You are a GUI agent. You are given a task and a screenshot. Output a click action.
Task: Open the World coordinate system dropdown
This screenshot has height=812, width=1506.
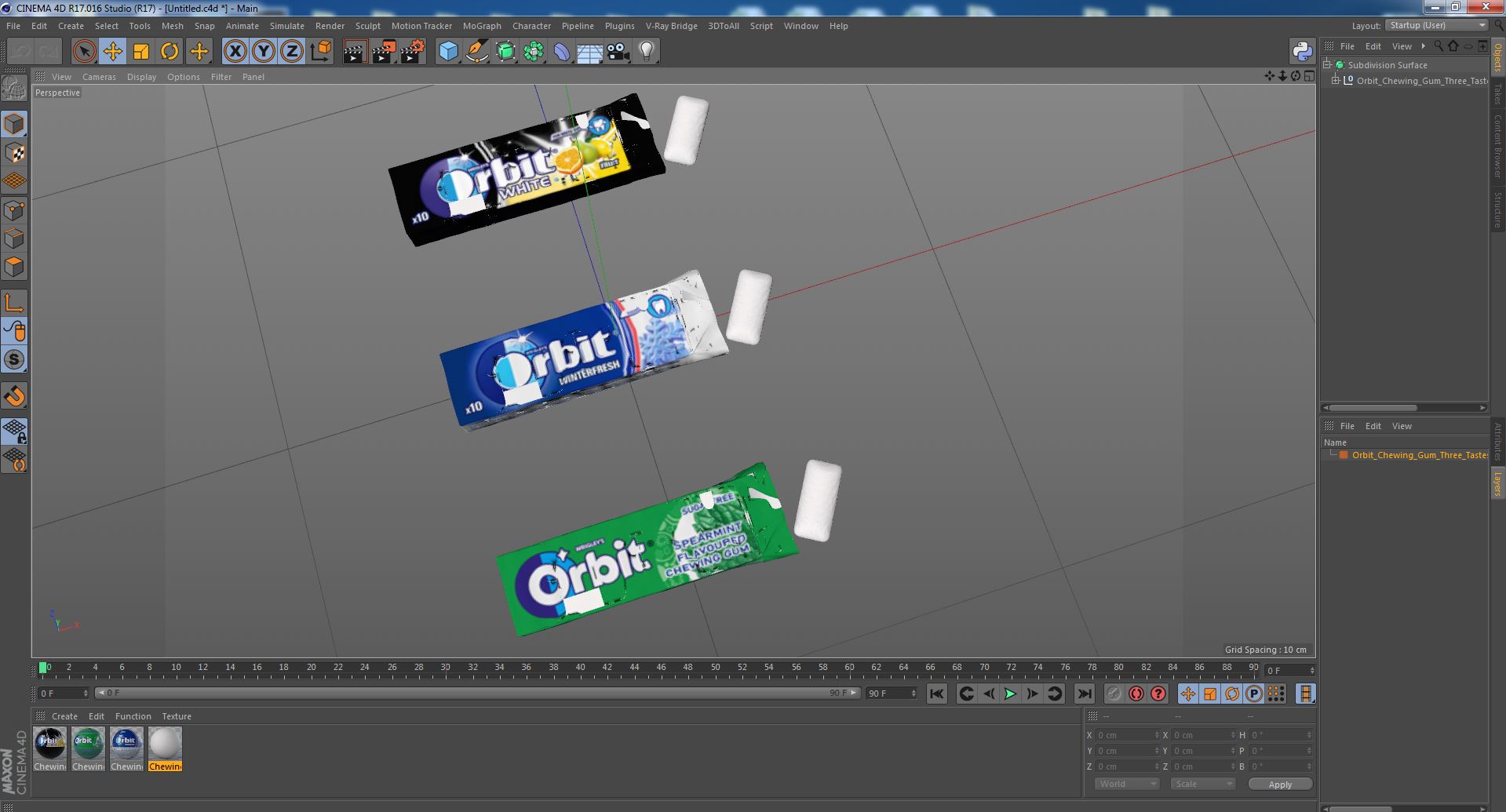point(1127,784)
